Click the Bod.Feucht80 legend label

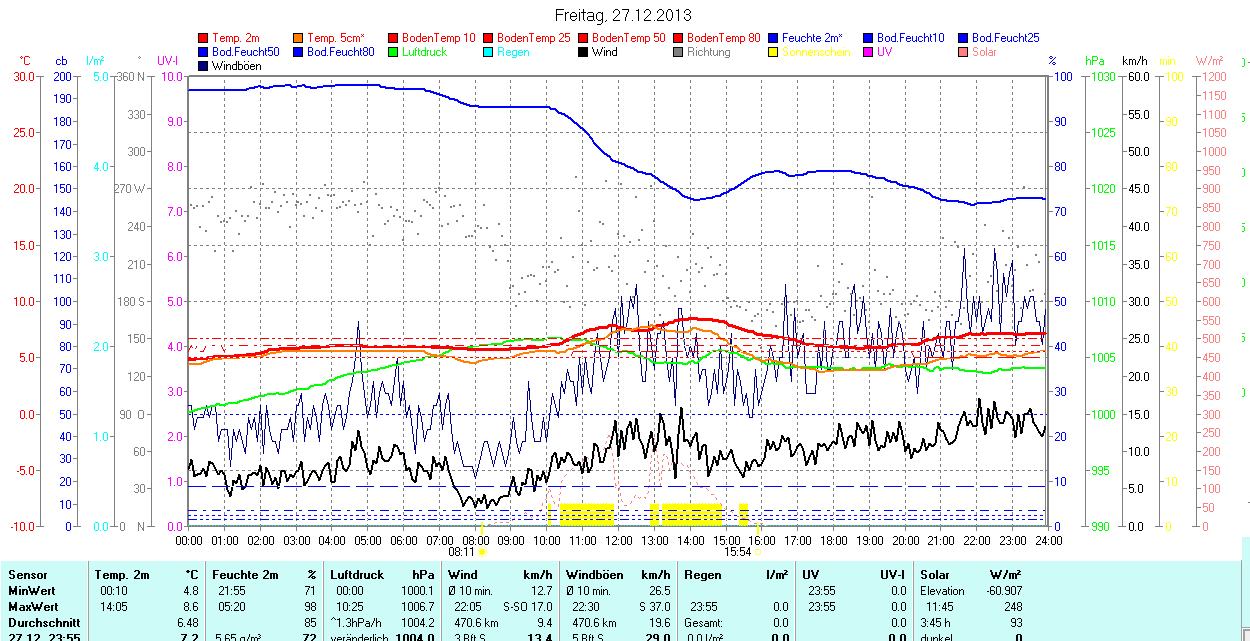point(340,52)
